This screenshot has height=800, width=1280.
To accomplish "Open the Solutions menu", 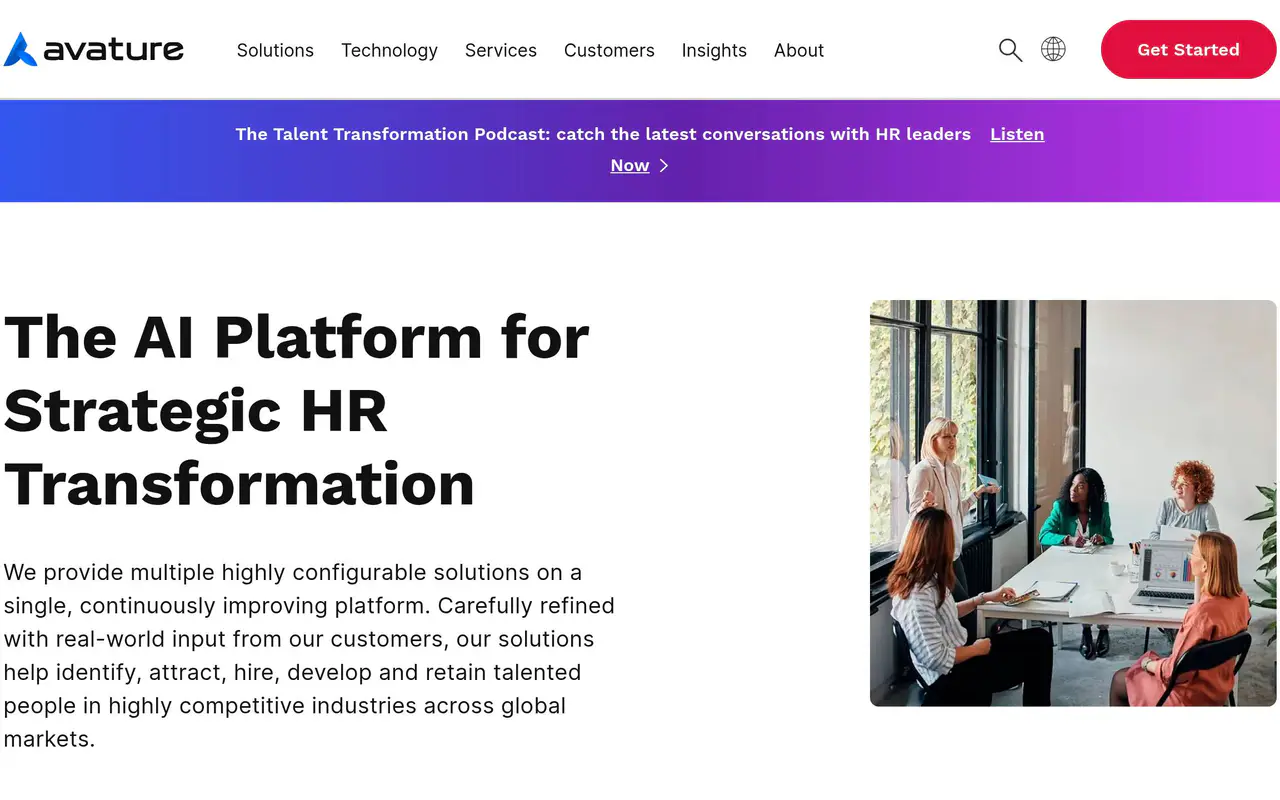I will [x=275, y=50].
